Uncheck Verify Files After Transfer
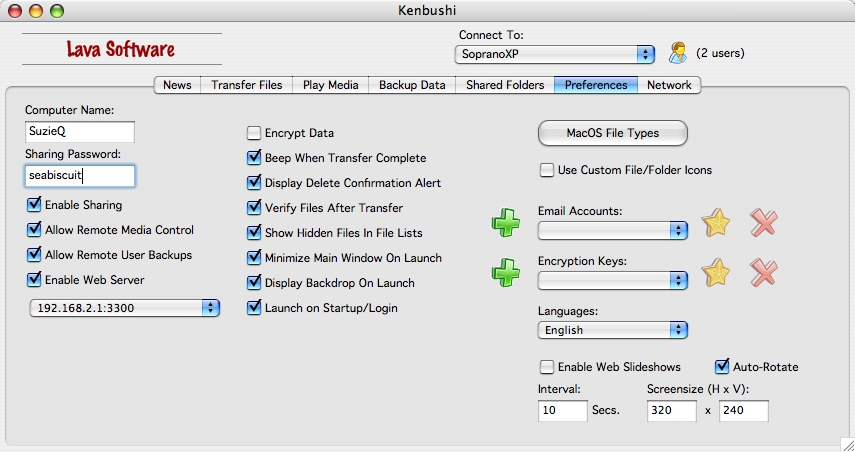855x452 pixels. [254, 208]
